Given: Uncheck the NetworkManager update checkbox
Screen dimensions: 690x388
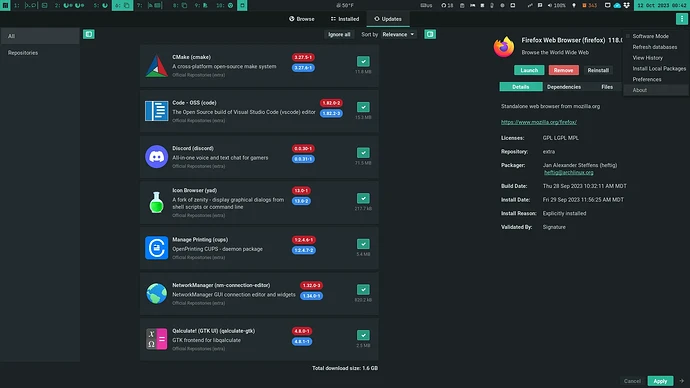Looking at the screenshot, I should (363, 289).
